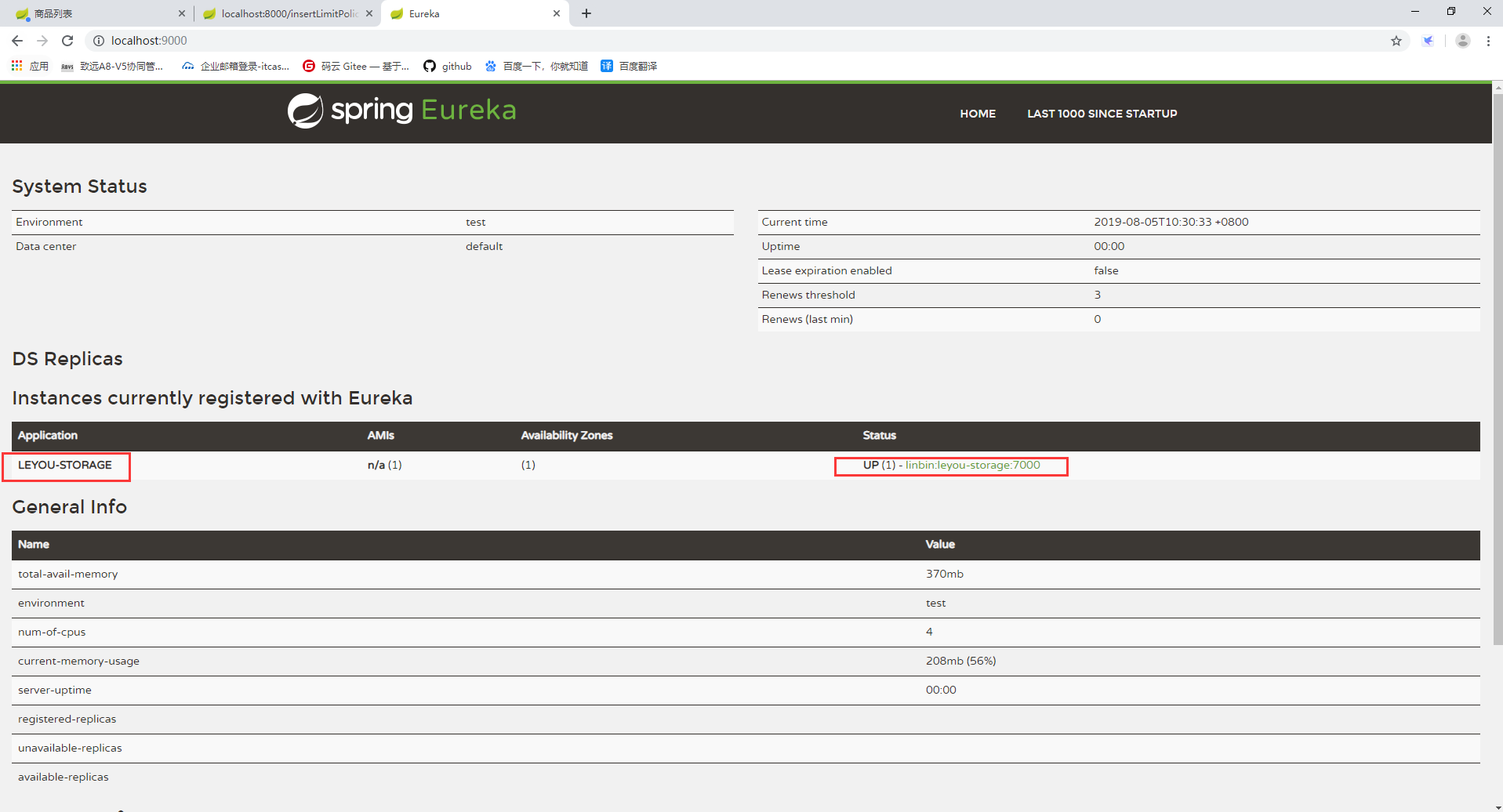Click the current-memory-usage value 208mb (56%)
The image size is (1503, 812).
[960, 661]
